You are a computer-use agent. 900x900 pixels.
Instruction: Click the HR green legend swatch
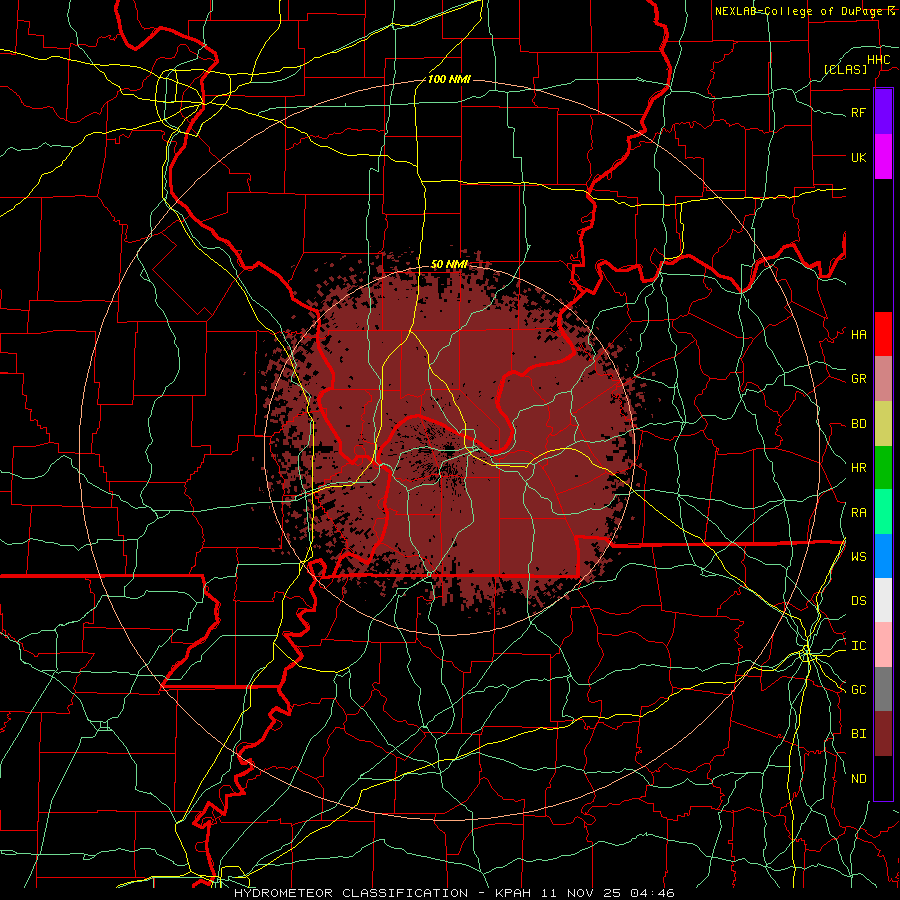tap(883, 468)
